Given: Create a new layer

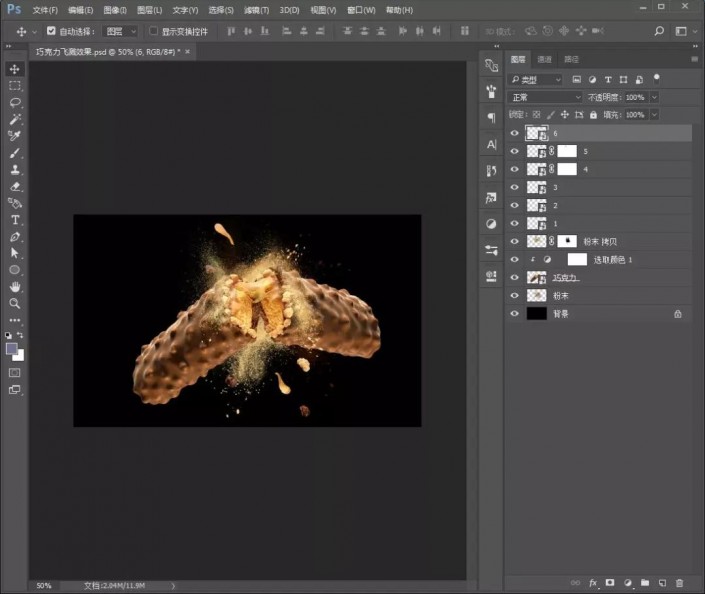Looking at the screenshot, I should [662, 583].
